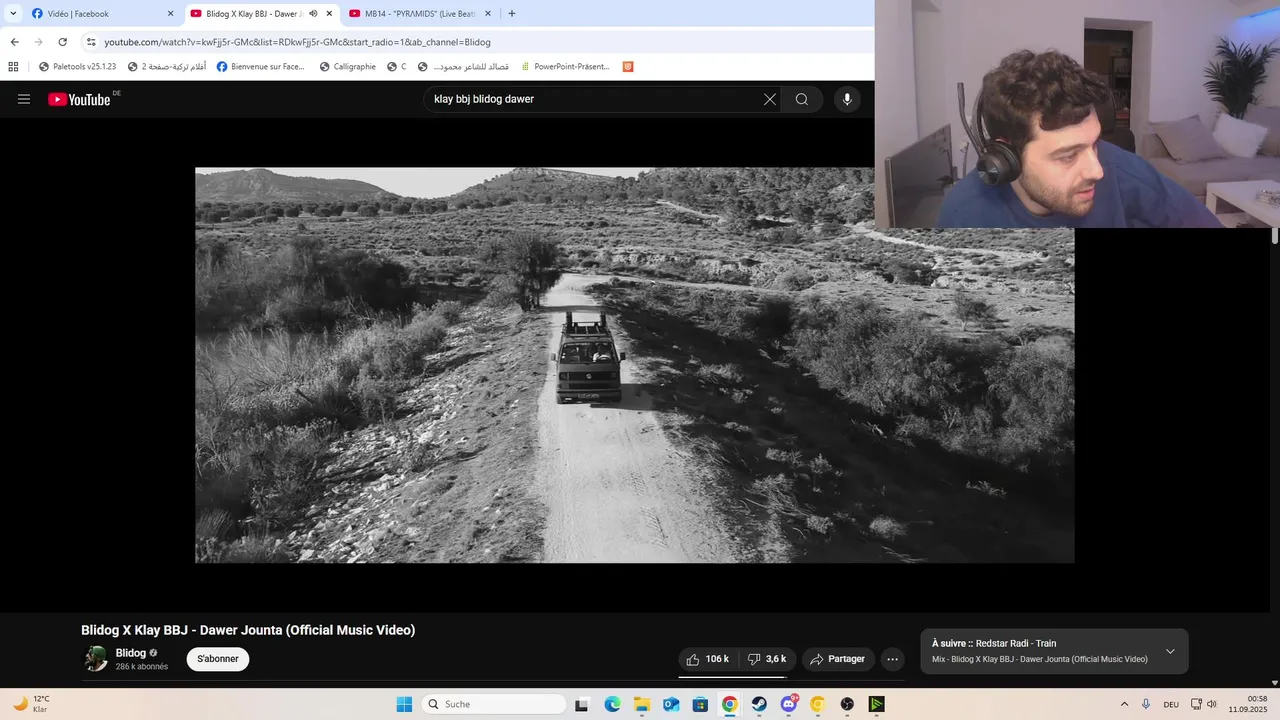This screenshot has height=720, width=1280.
Task: Open PowerPoint-Präsent... bookmark
Action: [x=565, y=67]
